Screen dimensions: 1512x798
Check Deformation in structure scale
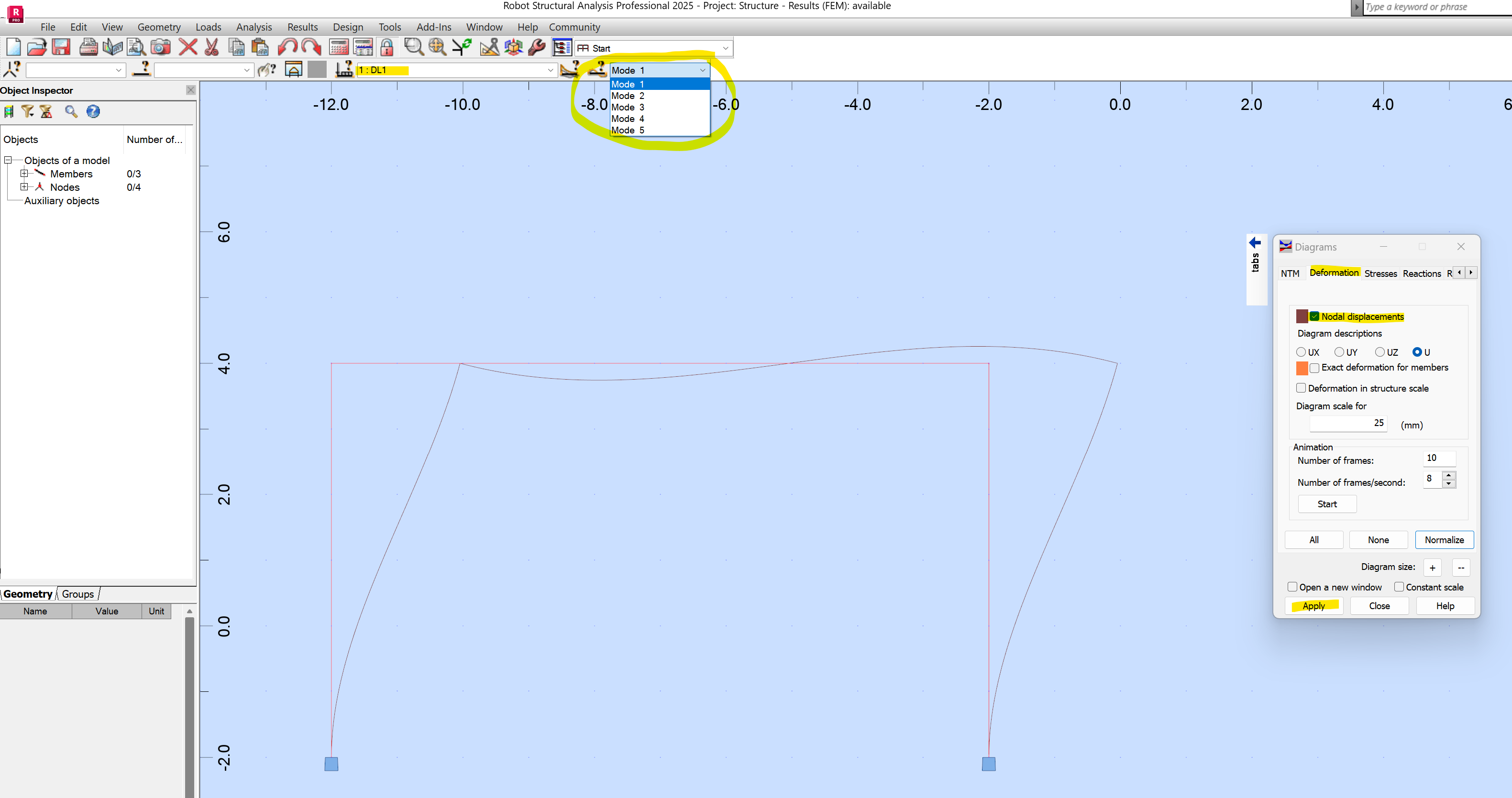[x=1301, y=388]
